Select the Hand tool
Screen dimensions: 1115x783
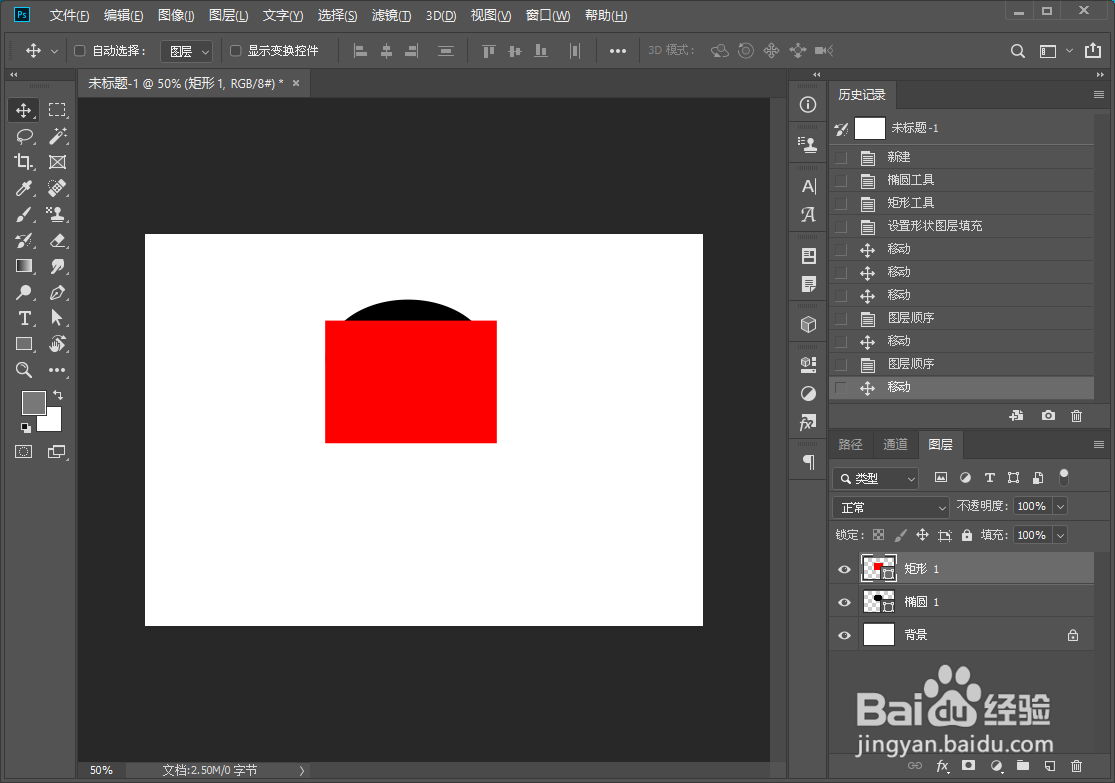(x=57, y=344)
